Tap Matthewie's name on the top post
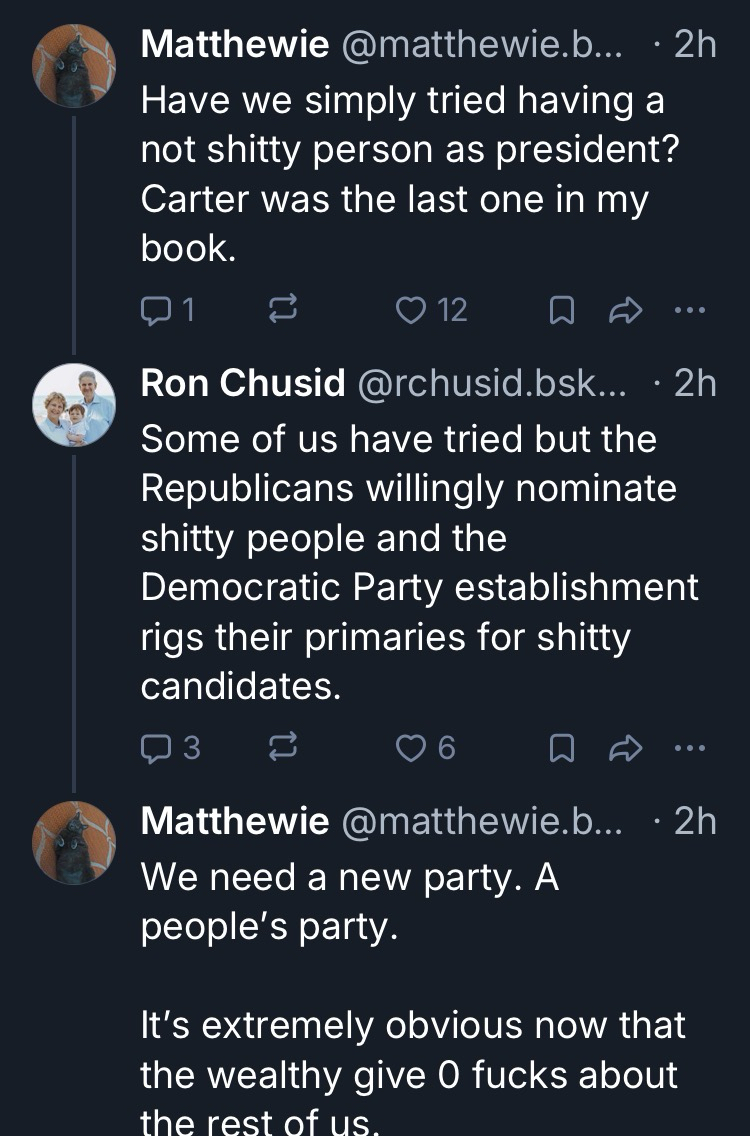The width and height of the screenshot is (750, 1136). coord(235,45)
